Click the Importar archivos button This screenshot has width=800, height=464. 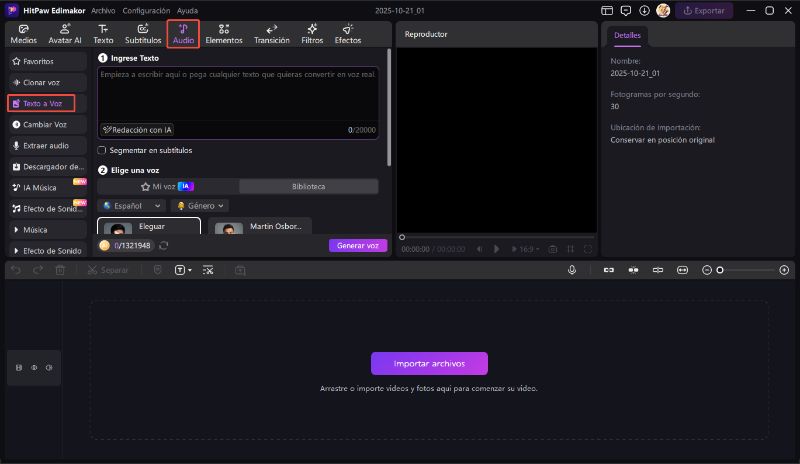(x=429, y=363)
